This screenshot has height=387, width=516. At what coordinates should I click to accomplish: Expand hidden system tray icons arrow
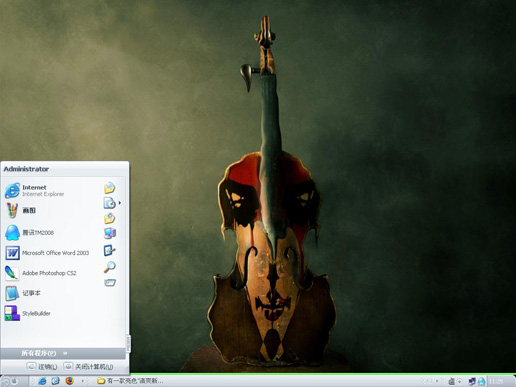tap(437, 381)
